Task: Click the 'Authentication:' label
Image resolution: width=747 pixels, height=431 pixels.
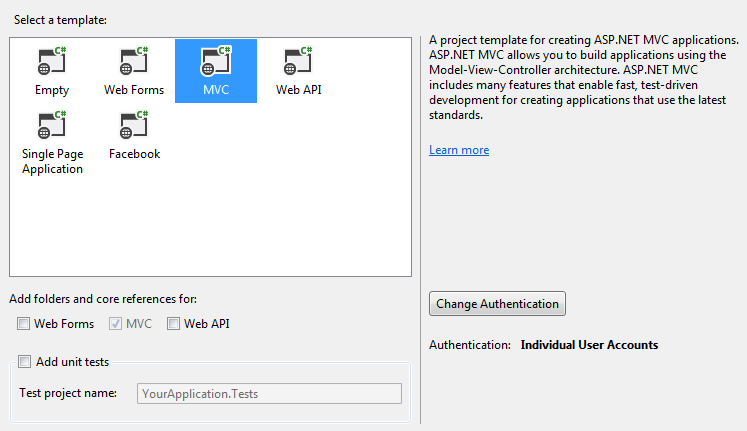Action: pyautogui.click(x=470, y=345)
